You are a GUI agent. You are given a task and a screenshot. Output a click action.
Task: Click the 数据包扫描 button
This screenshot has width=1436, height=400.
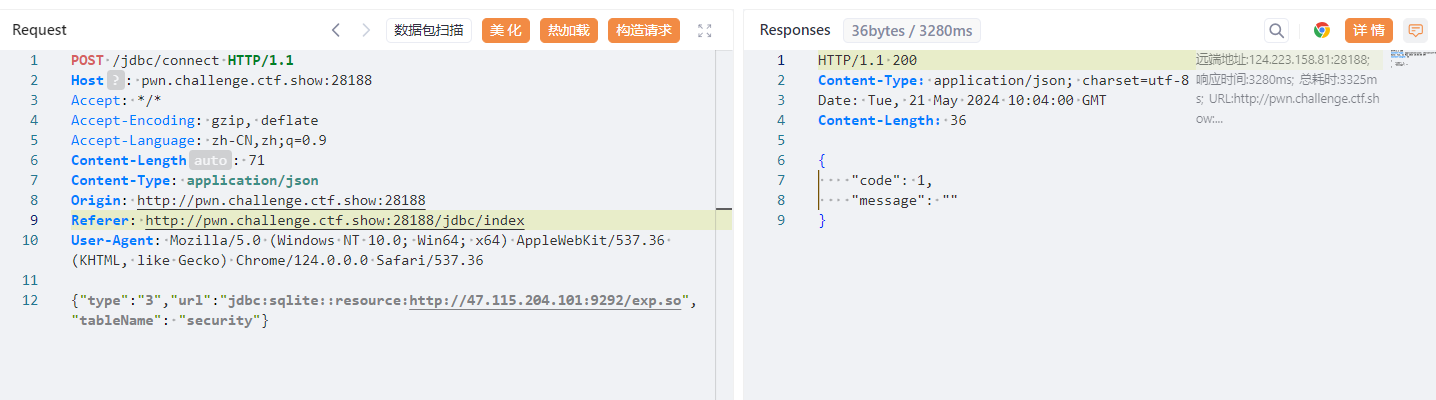pyautogui.click(x=429, y=30)
